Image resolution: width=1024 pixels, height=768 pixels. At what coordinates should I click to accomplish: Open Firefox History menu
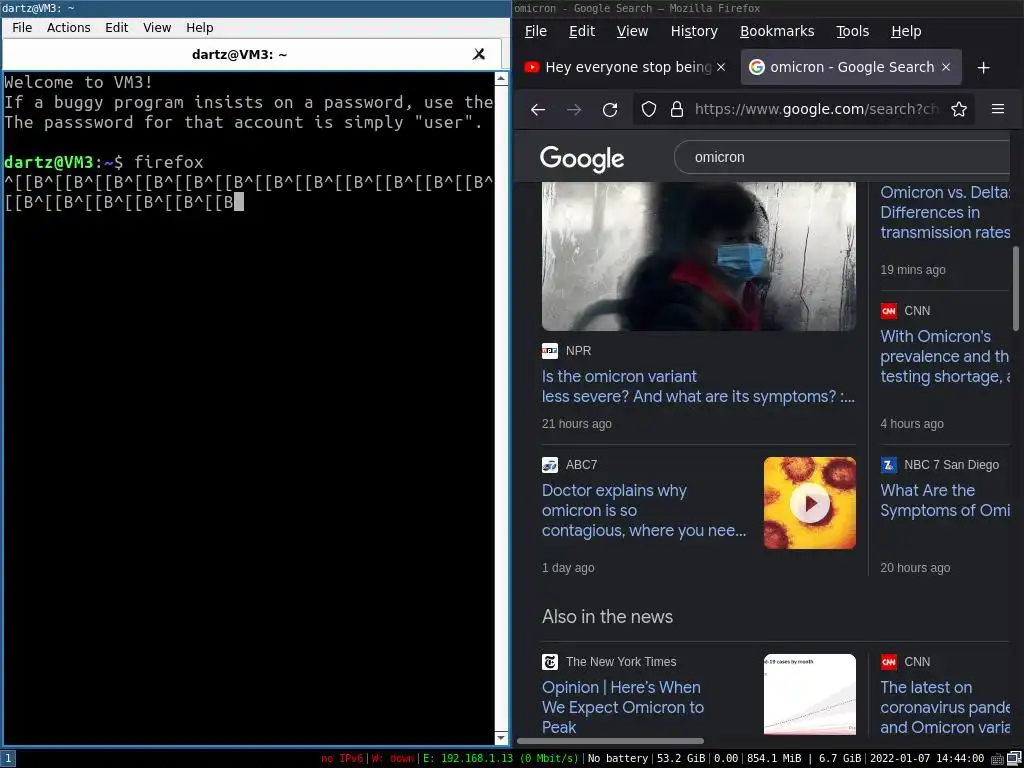694,31
